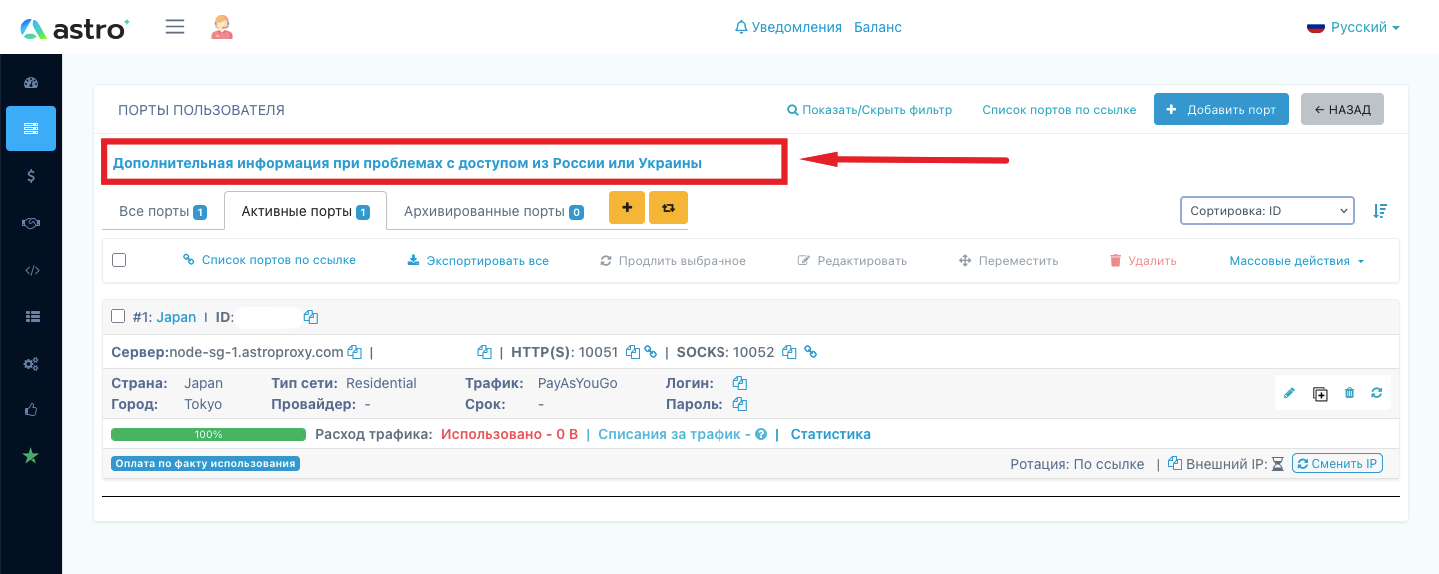Delete the Japan port with trash icon
The image size is (1439, 574).
pos(1349,393)
